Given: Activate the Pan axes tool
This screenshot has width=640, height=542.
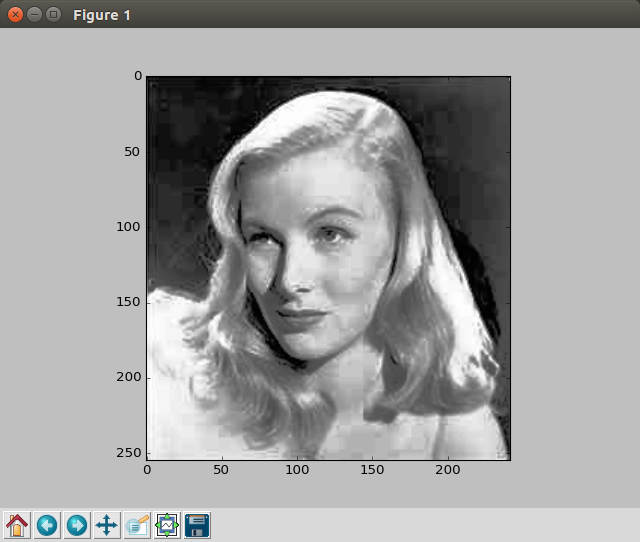Looking at the screenshot, I should 107,525.
